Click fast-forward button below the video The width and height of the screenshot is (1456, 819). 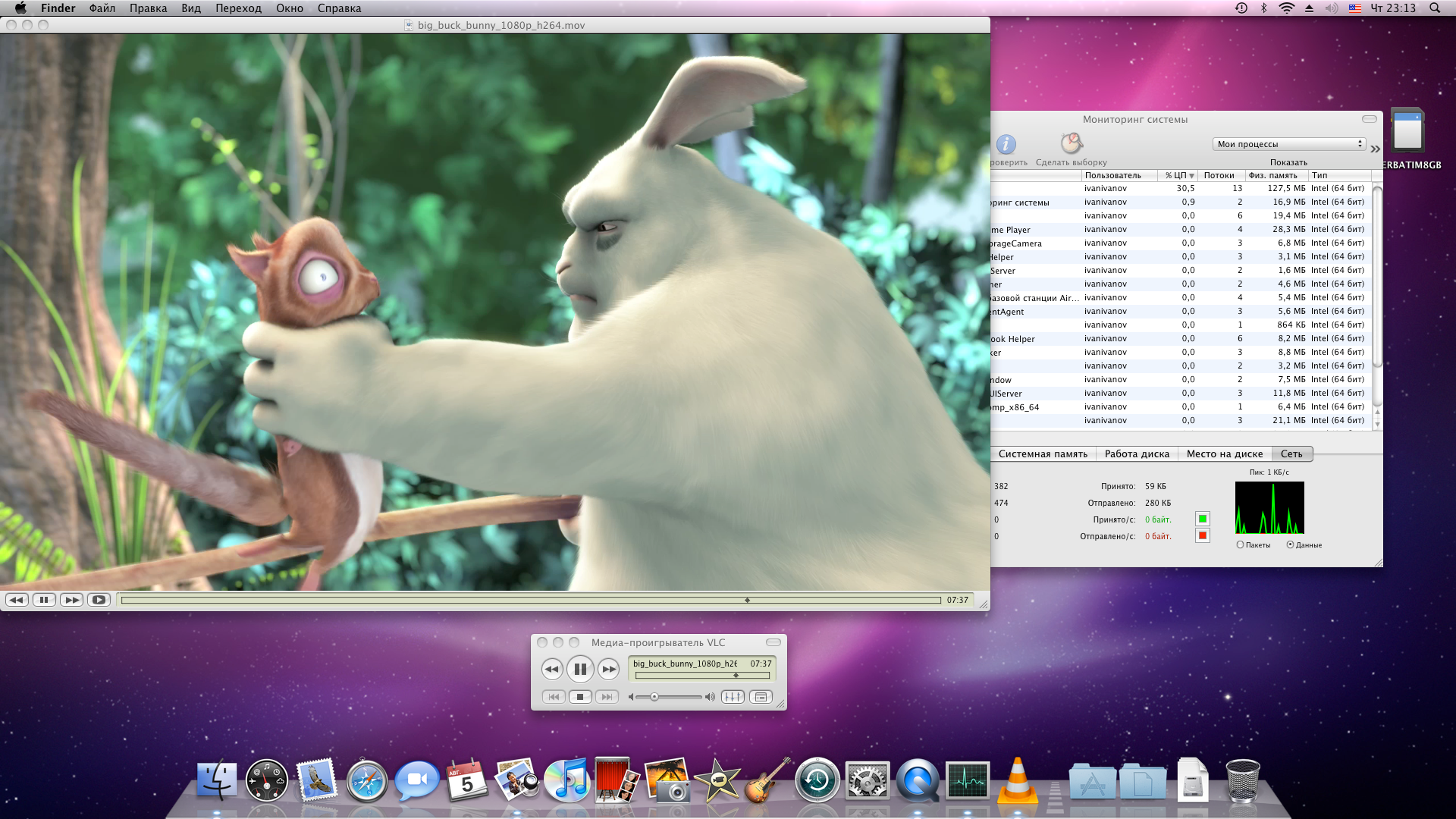(71, 600)
